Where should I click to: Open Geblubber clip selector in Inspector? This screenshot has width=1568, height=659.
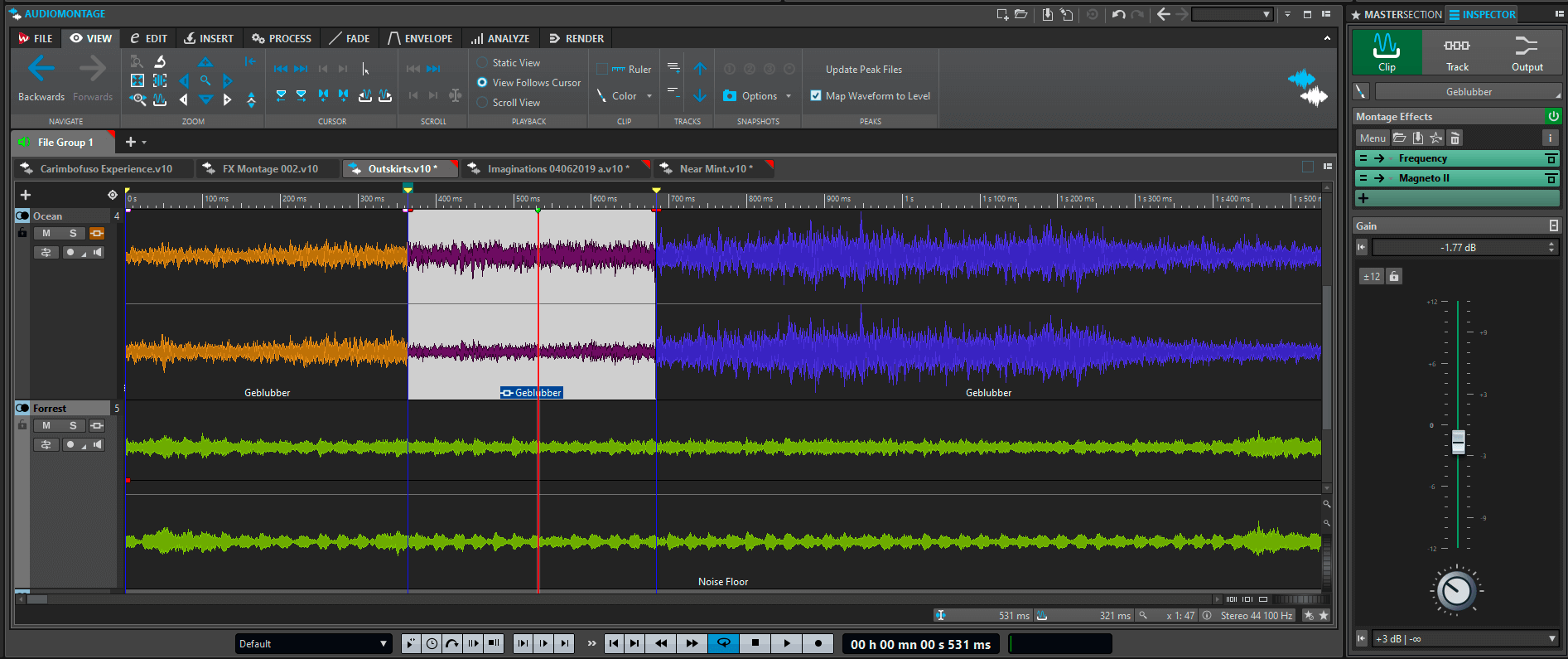[1469, 91]
